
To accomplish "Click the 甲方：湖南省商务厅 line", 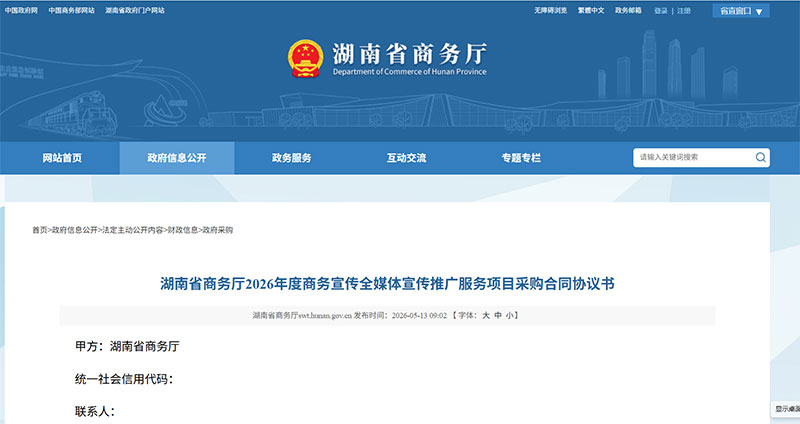I will (127, 346).
